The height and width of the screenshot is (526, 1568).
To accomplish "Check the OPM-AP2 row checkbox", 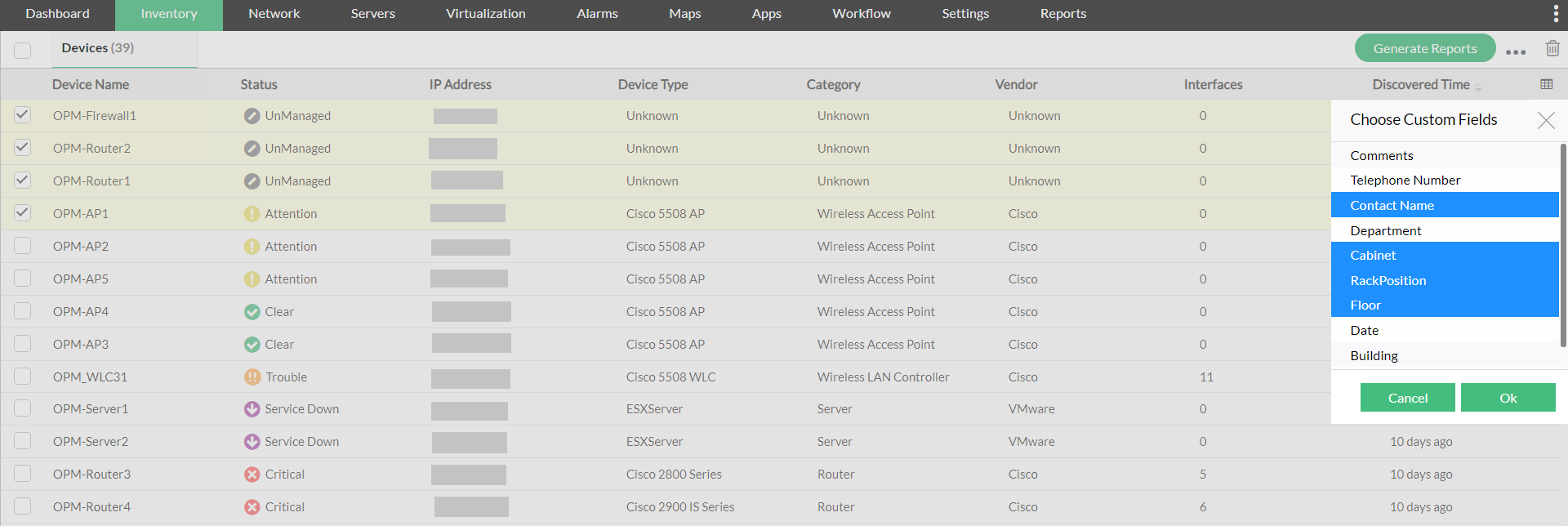I will (x=23, y=246).
